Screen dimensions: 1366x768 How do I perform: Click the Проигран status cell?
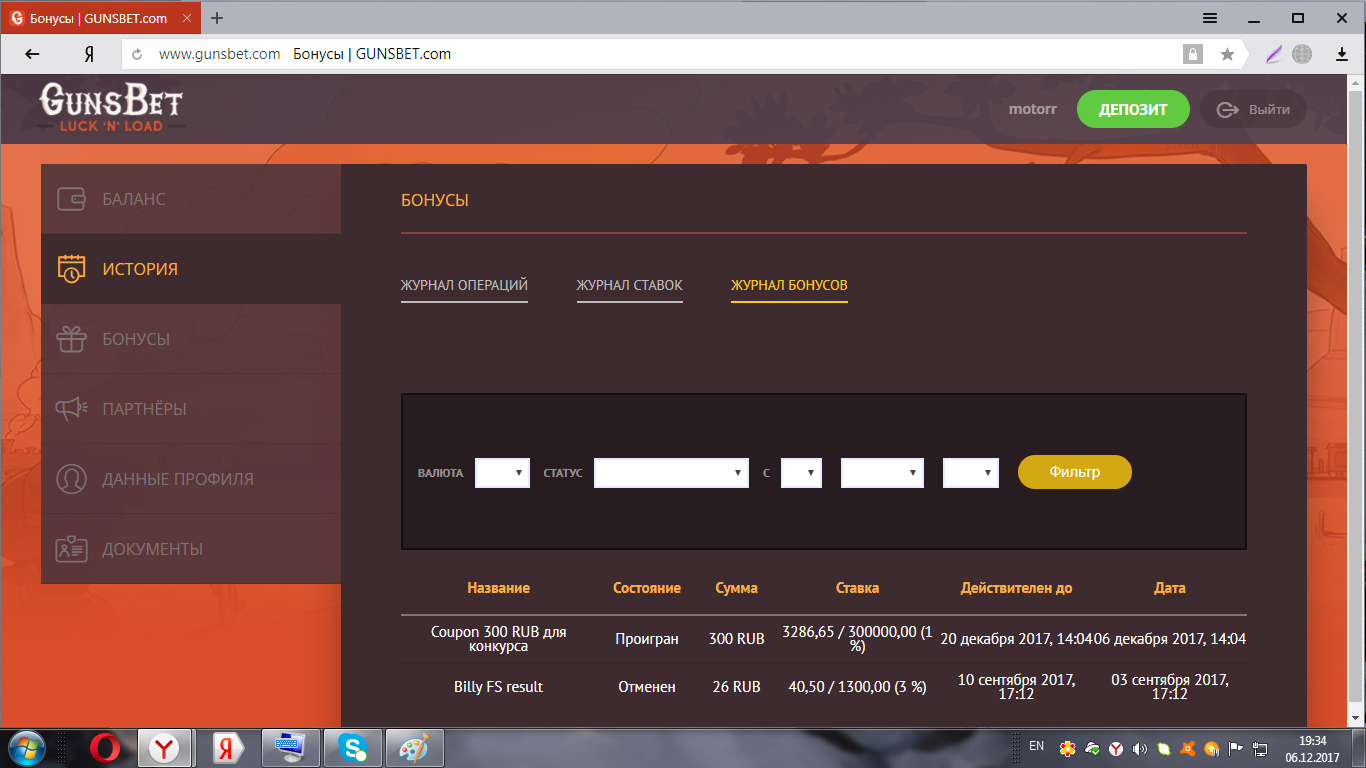click(x=647, y=639)
